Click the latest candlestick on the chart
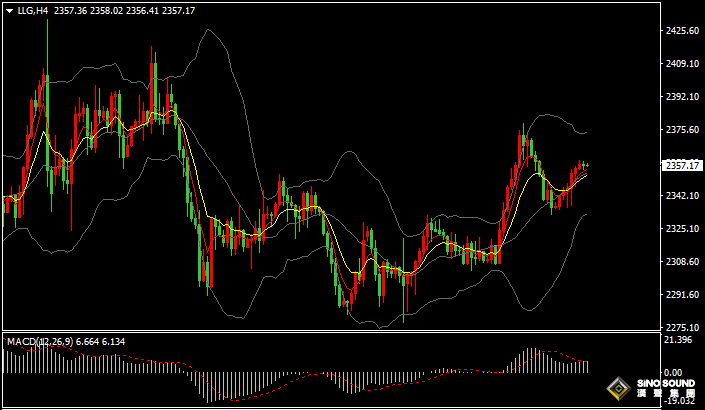 pyautogui.click(x=586, y=165)
